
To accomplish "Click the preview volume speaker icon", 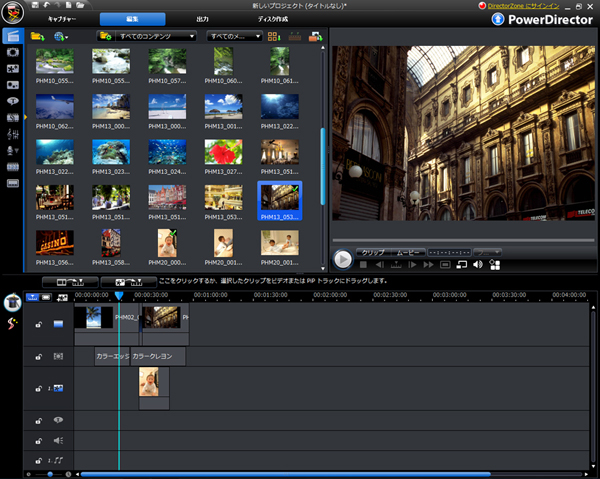I will (478, 264).
